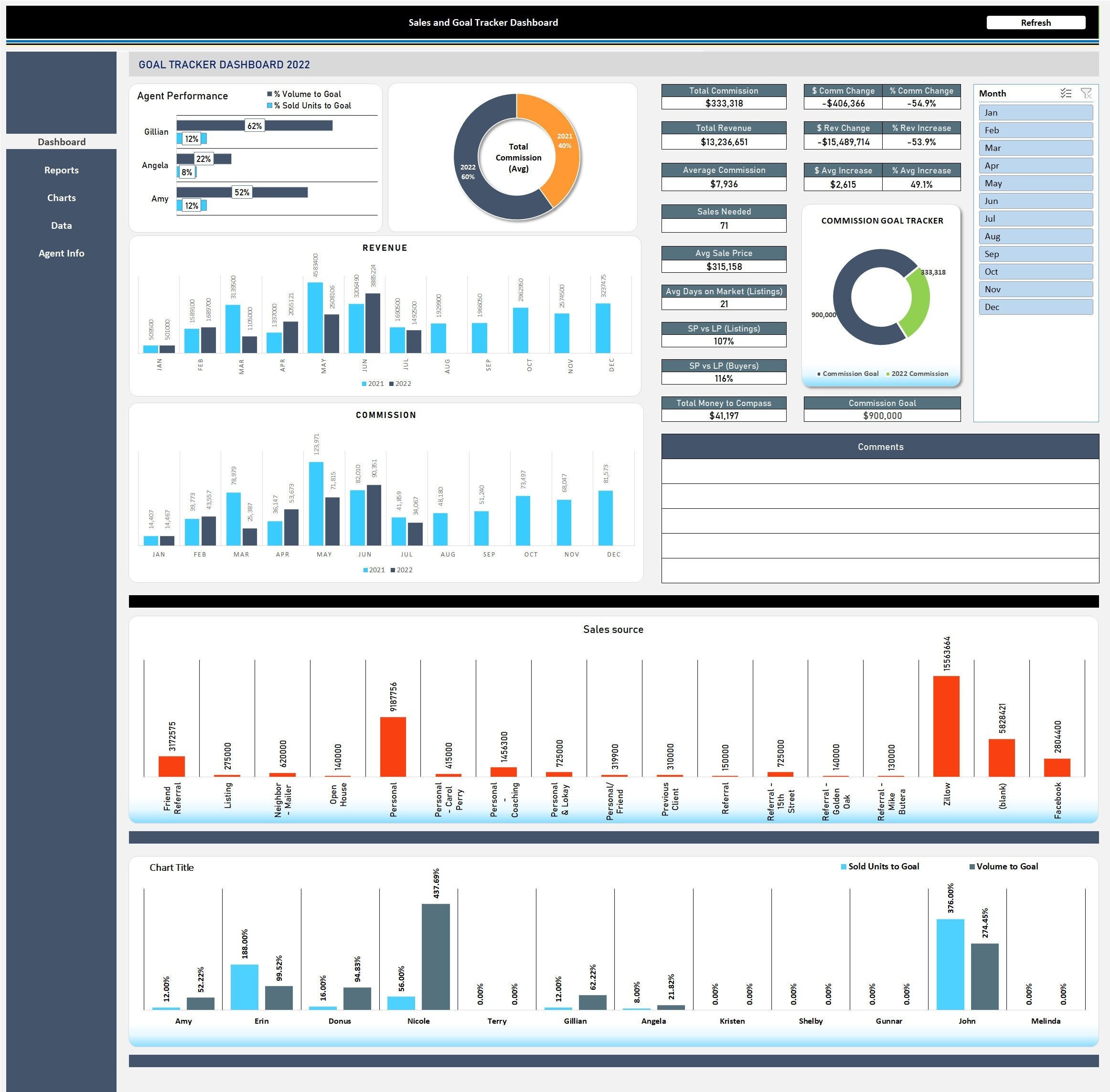The height and width of the screenshot is (1092, 1110).
Task: Open the Agent Info page
Action: [x=61, y=253]
